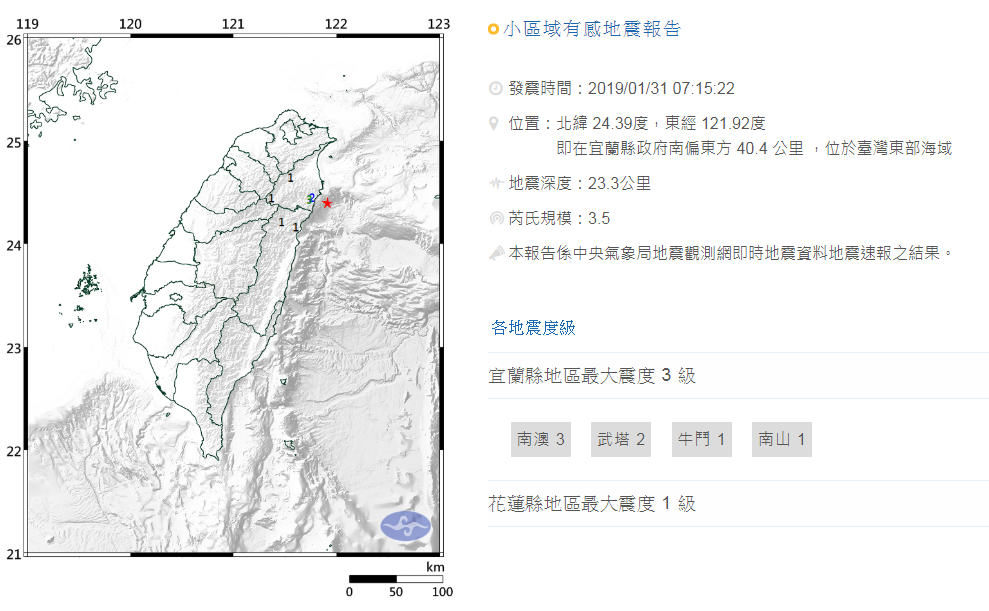The width and height of the screenshot is (989, 611).
Task: Click the location pin icon beside 位置
Action: (x=494, y=123)
